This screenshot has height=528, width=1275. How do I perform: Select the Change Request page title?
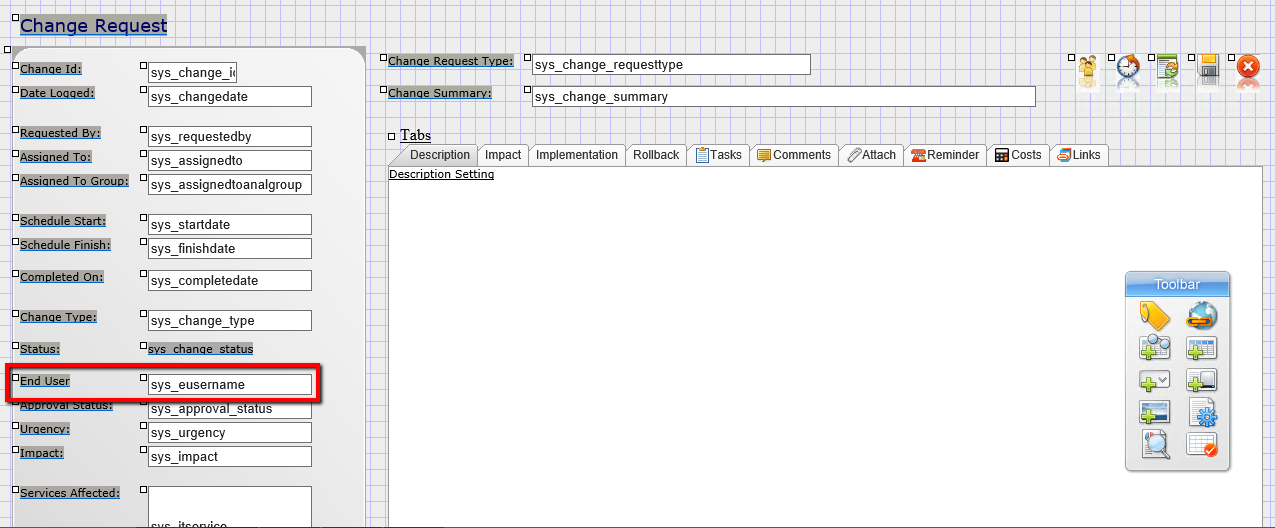94,26
